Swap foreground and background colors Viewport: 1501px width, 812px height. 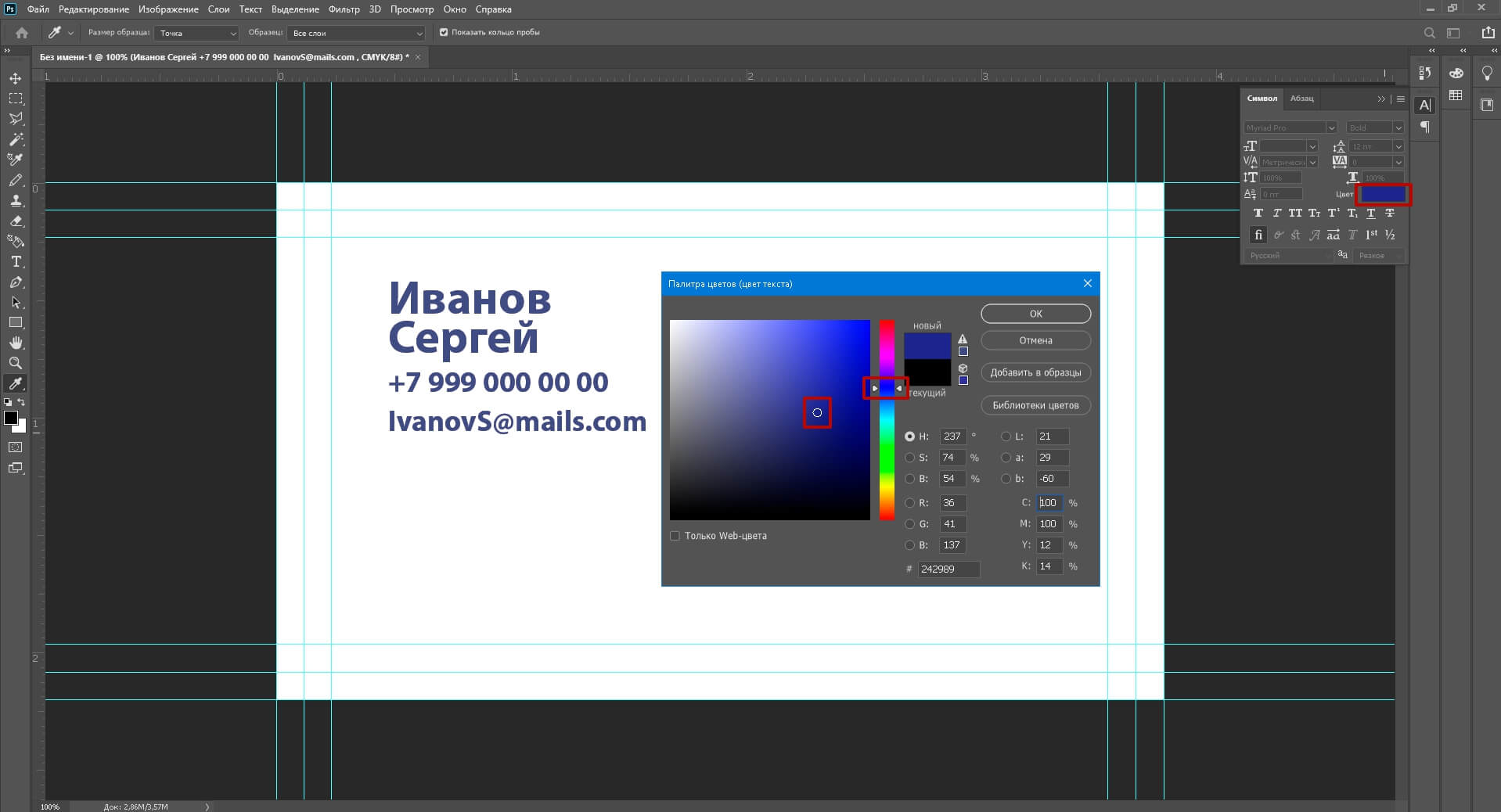[21, 402]
